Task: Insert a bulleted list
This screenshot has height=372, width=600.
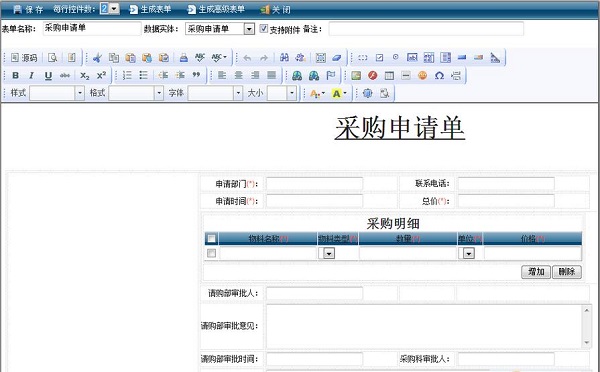Action: (x=143, y=75)
